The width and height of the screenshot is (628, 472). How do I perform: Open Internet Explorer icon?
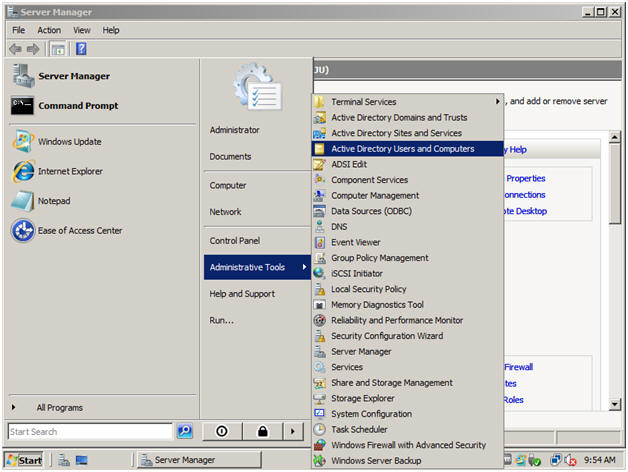click(23, 171)
